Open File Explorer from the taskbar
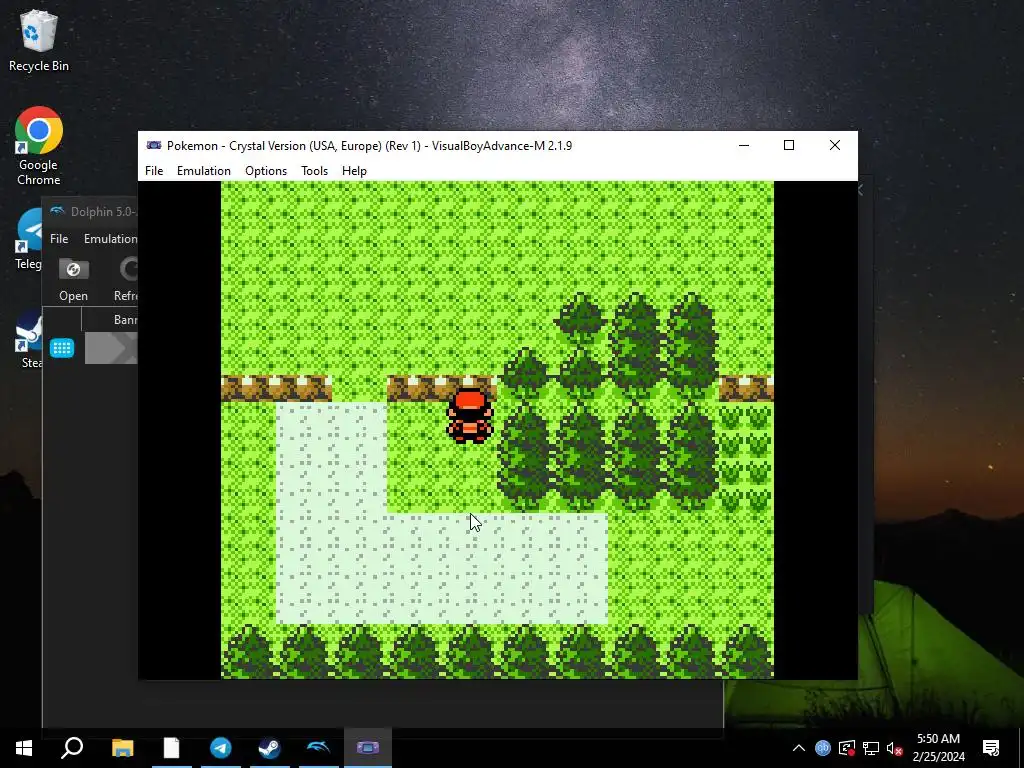Viewport: 1024px width, 768px height. [122, 748]
